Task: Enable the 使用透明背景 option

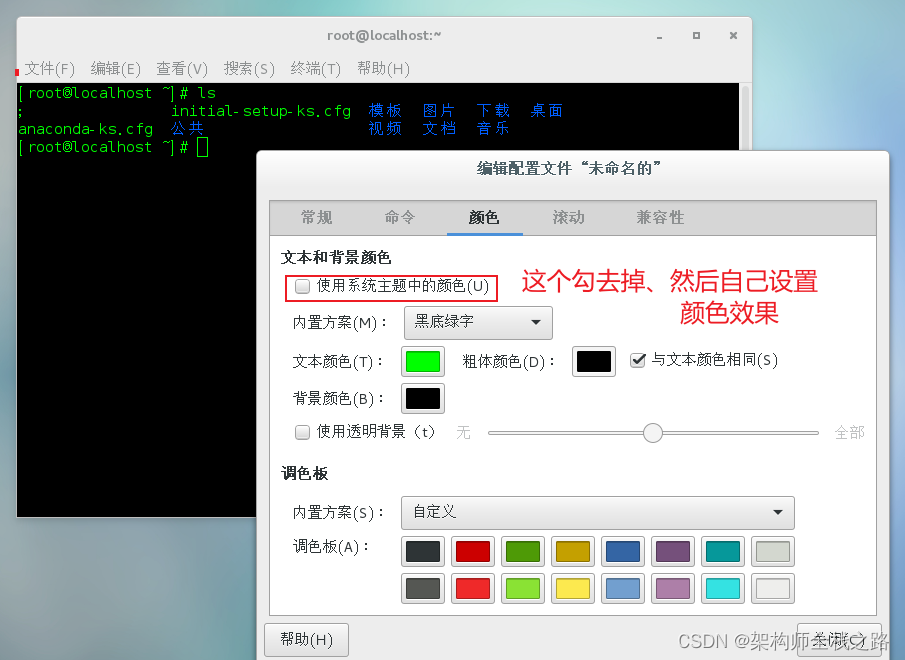Action: [x=302, y=432]
